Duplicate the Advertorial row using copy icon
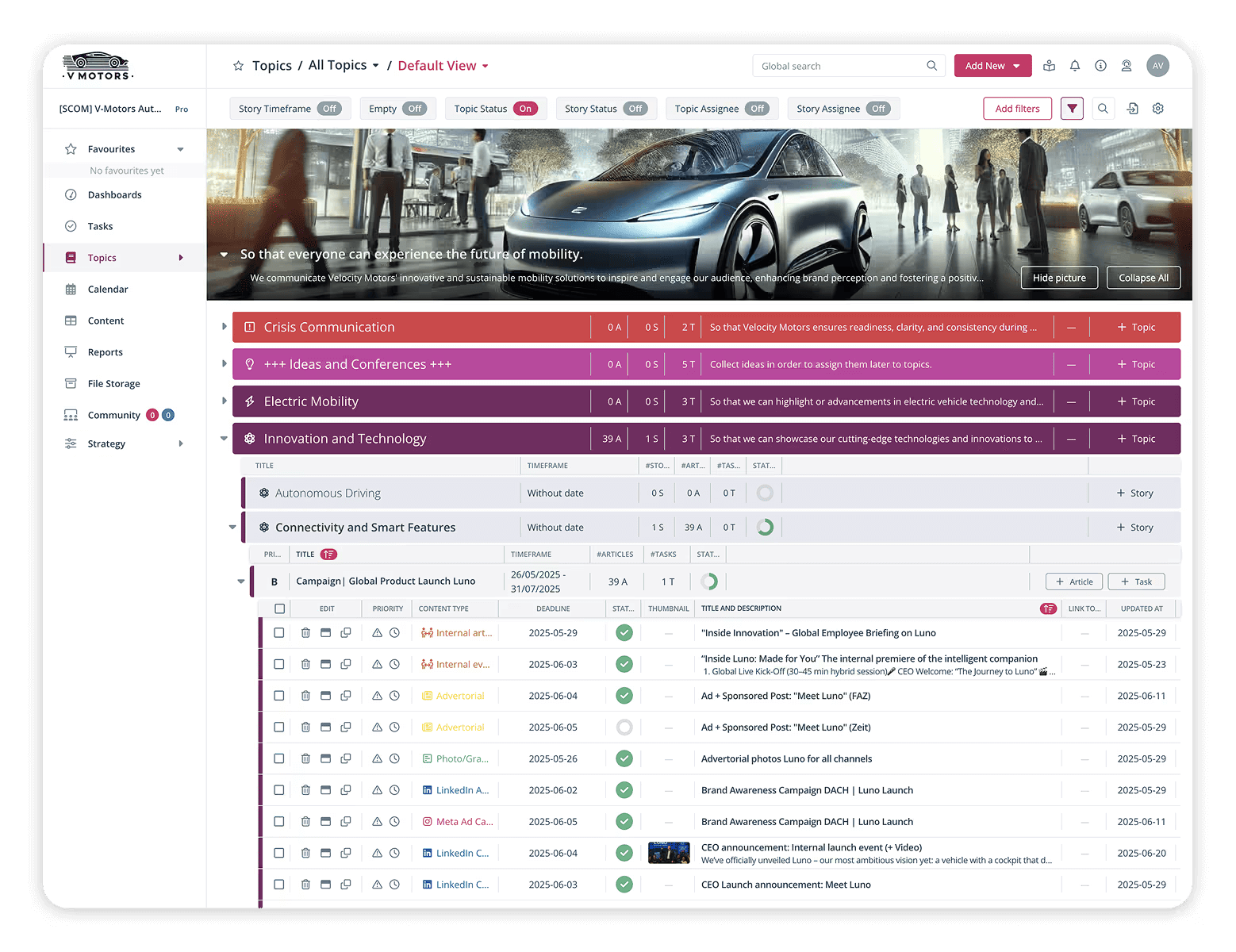This screenshot has height=952, width=1236. click(x=346, y=695)
